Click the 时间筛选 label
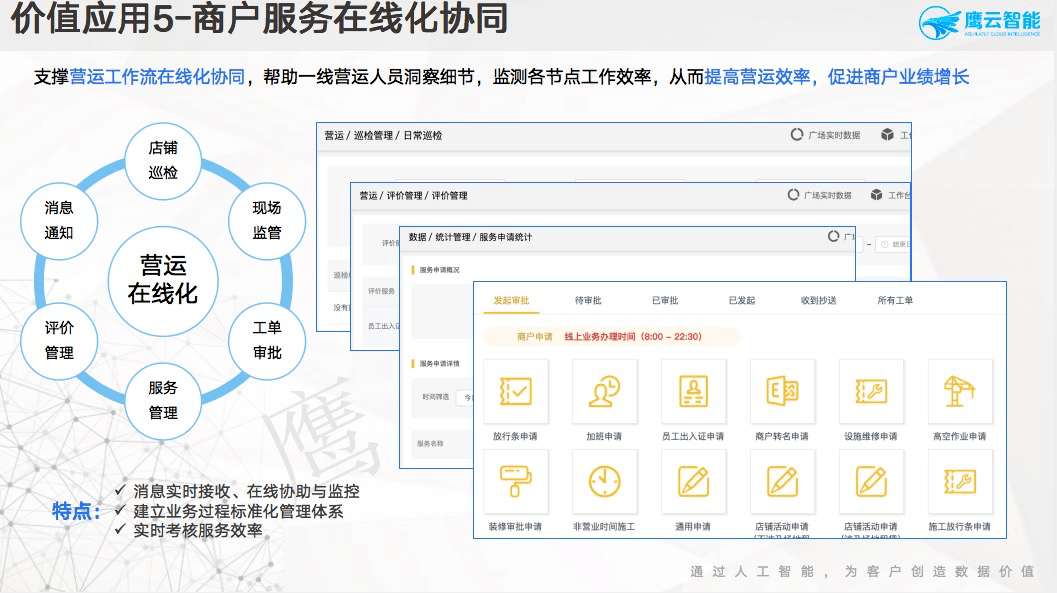This screenshot has width=1057, height=593. click(435, 397)
